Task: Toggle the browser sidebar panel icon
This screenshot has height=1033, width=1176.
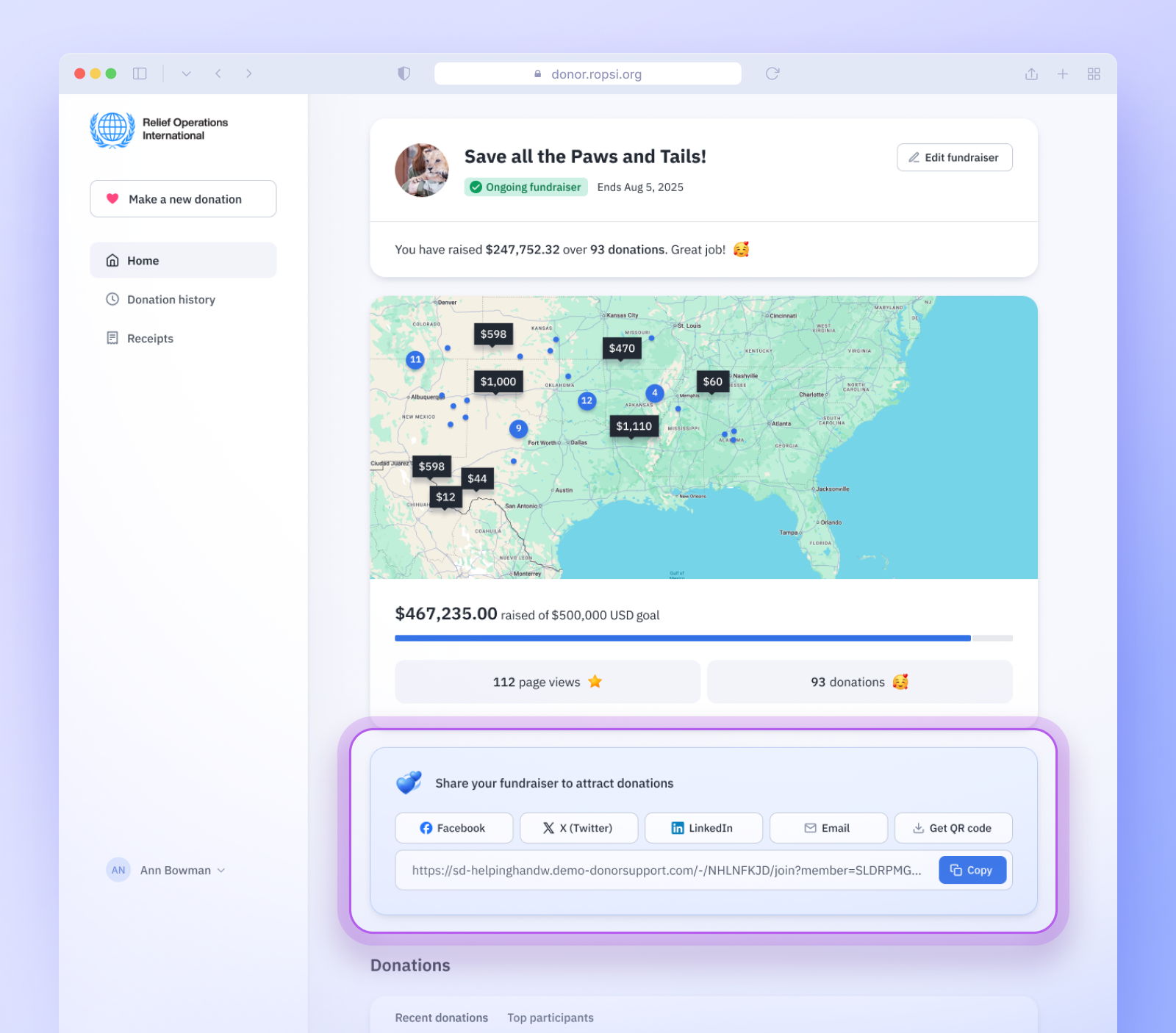Action: pos(140,73)
